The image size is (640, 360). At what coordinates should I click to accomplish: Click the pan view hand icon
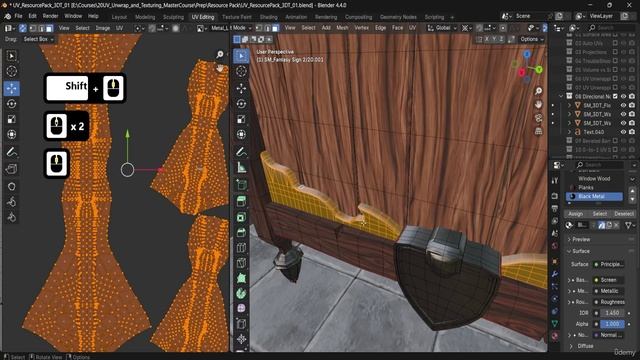539,104
